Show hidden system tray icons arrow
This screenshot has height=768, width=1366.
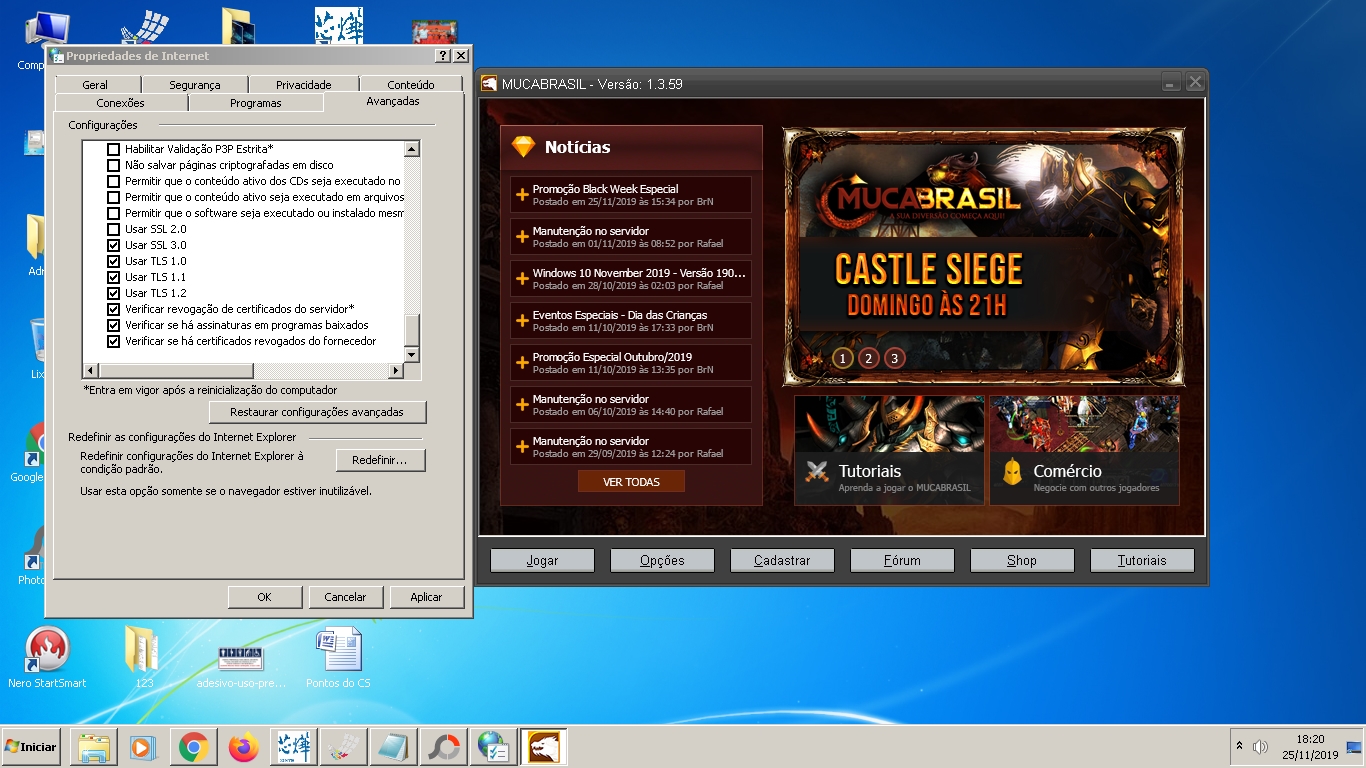1240,746
